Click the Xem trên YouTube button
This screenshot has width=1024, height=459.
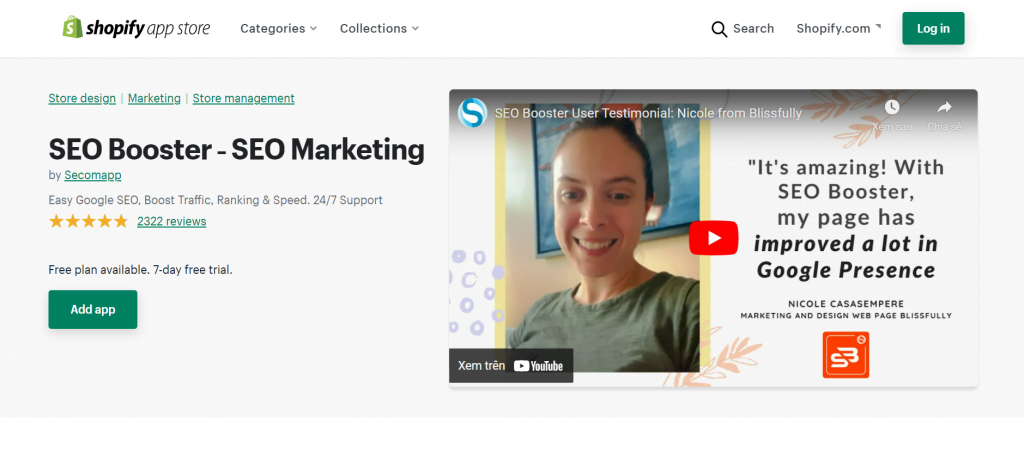(x=511, y=366)
